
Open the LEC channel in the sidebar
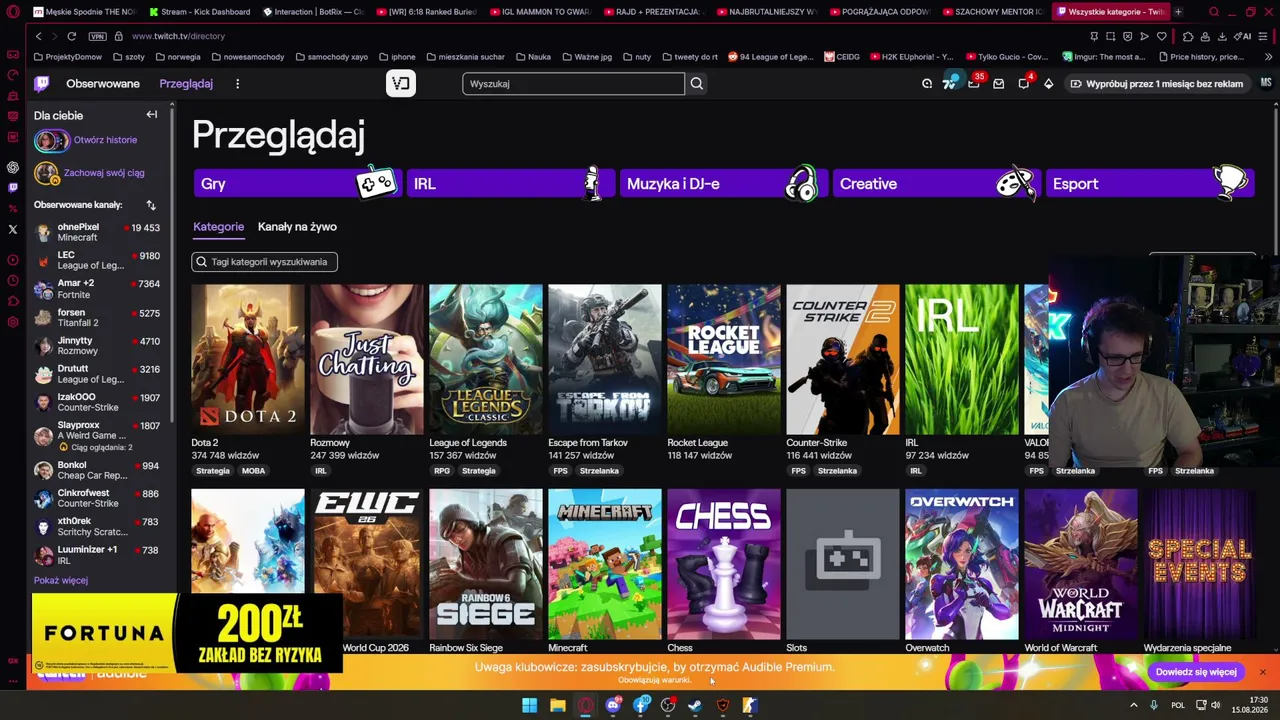click(97, 260)
